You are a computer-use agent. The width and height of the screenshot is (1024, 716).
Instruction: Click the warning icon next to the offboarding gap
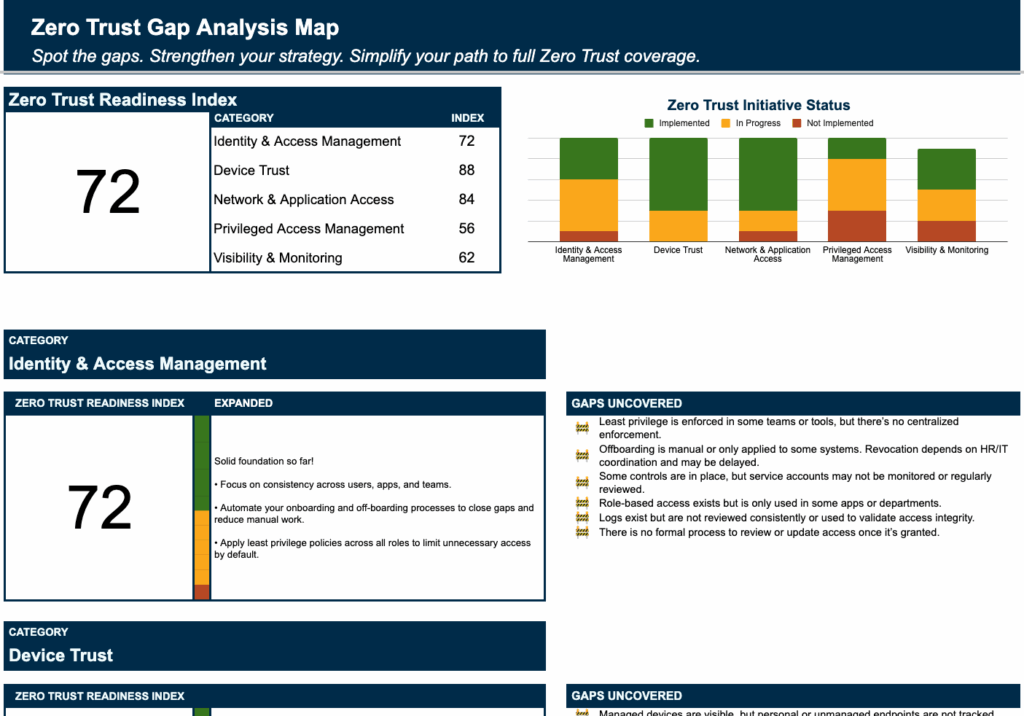point(582,456)
